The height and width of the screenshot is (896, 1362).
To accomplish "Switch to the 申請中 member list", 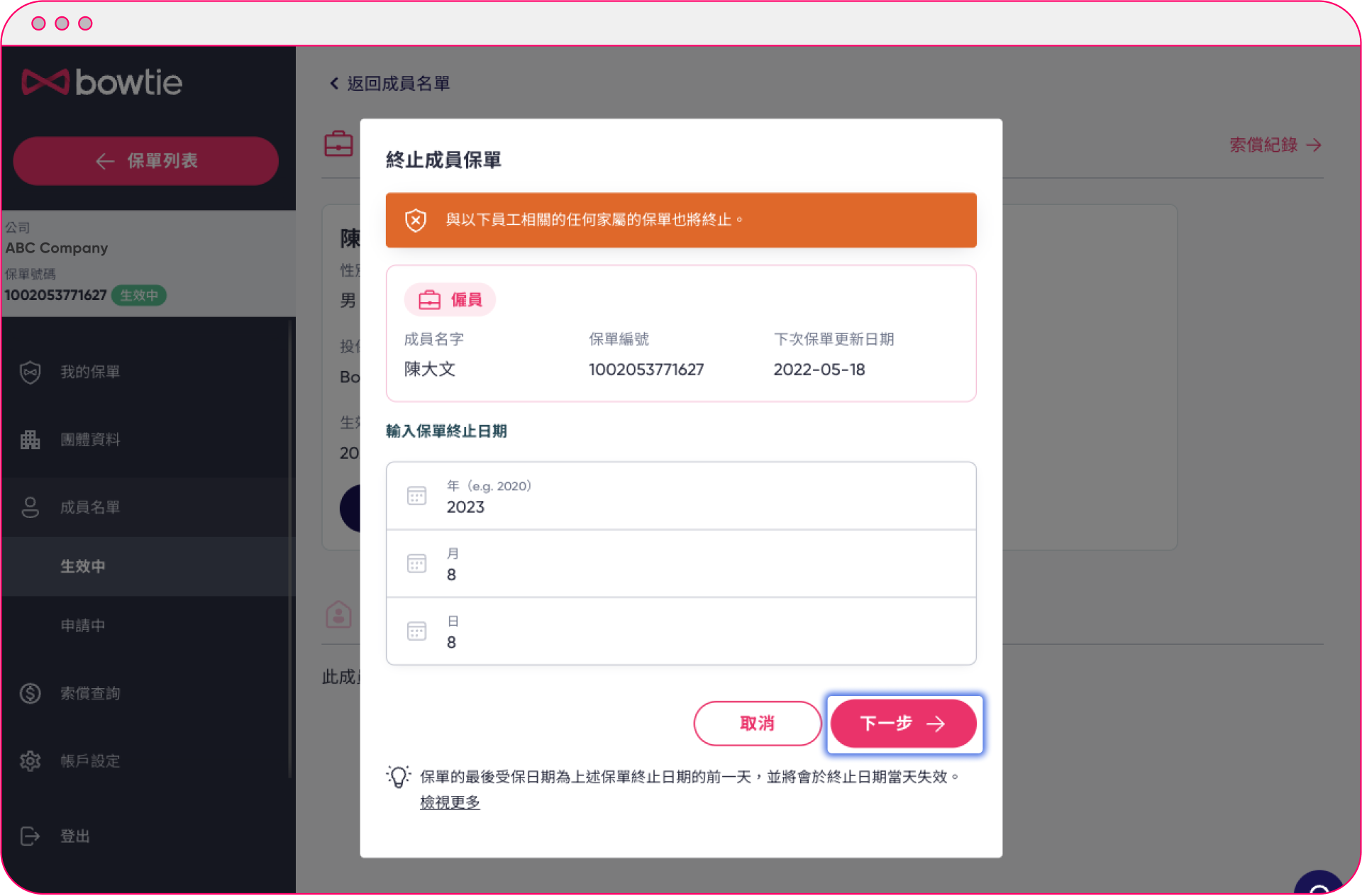I will coord(83,624).
